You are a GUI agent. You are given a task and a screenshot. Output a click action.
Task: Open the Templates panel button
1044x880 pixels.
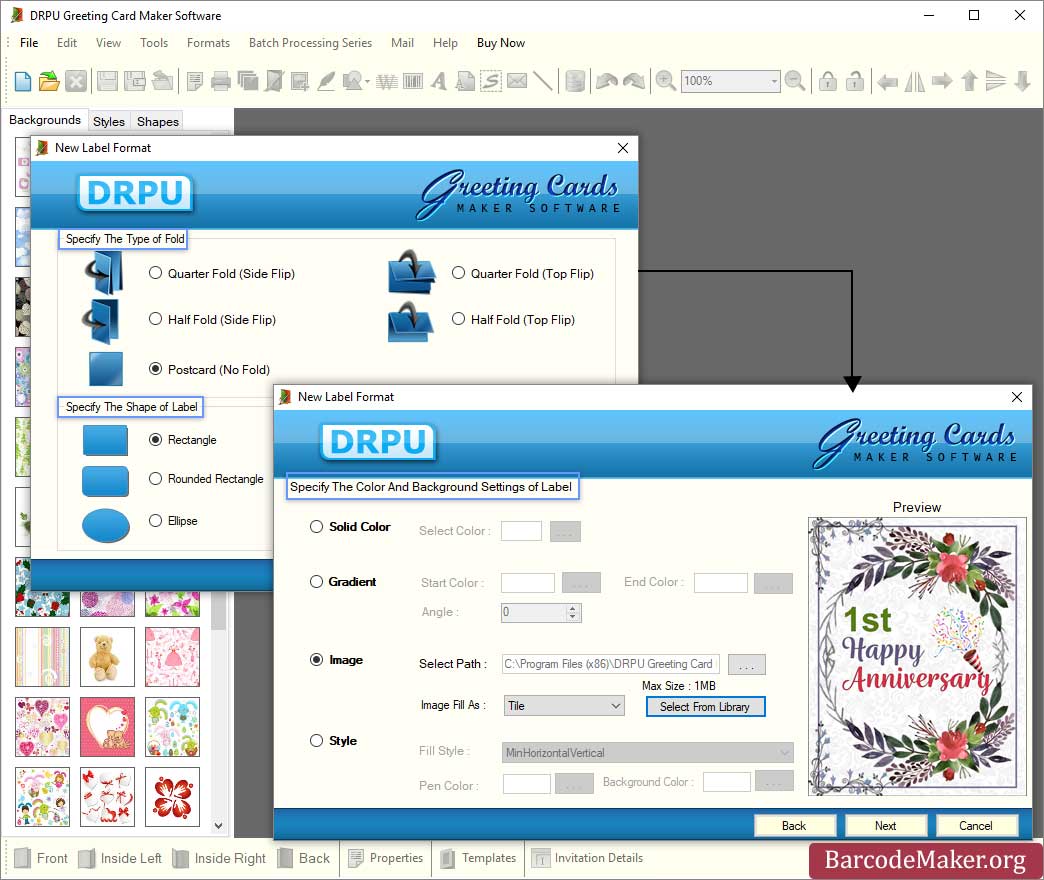[x=478, y=858]
